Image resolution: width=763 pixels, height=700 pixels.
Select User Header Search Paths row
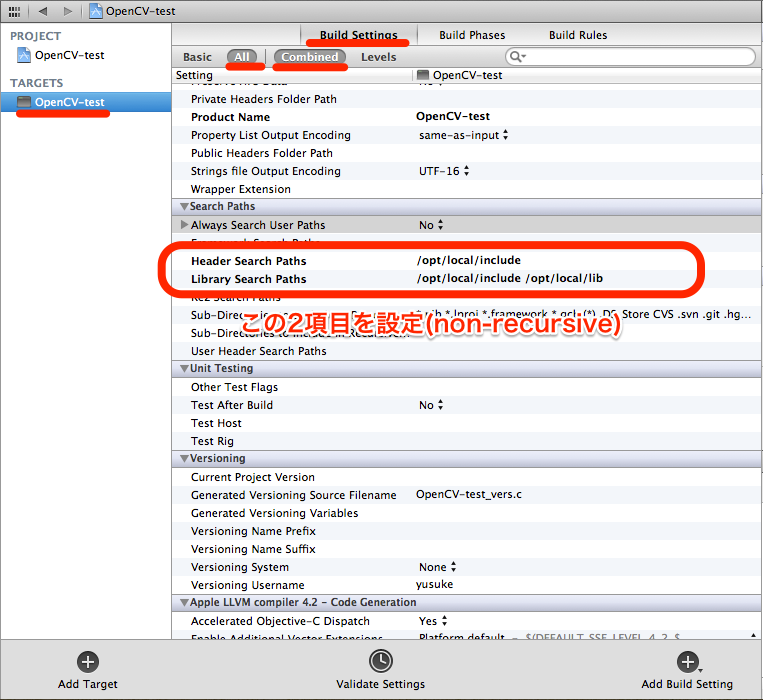[x=466, y=351]
